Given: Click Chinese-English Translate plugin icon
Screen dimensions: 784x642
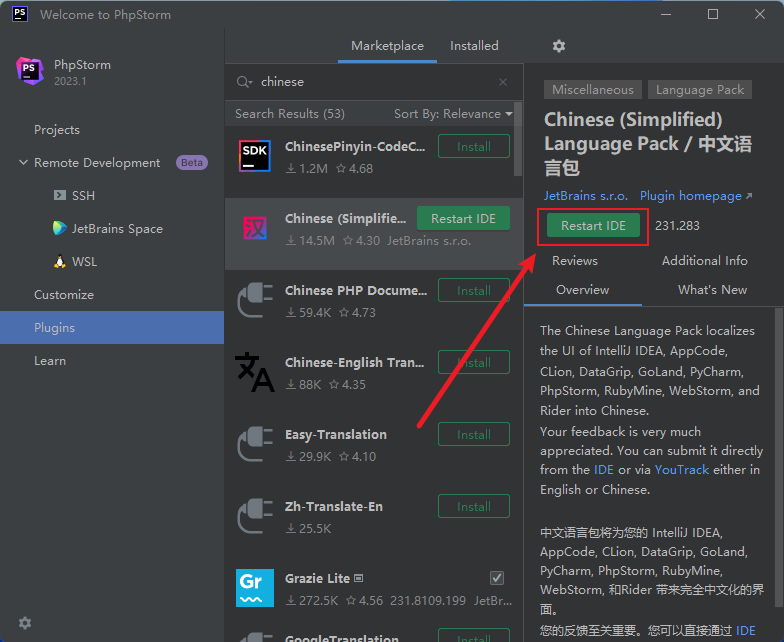Looking at the screenshot, I should (255, 372).
